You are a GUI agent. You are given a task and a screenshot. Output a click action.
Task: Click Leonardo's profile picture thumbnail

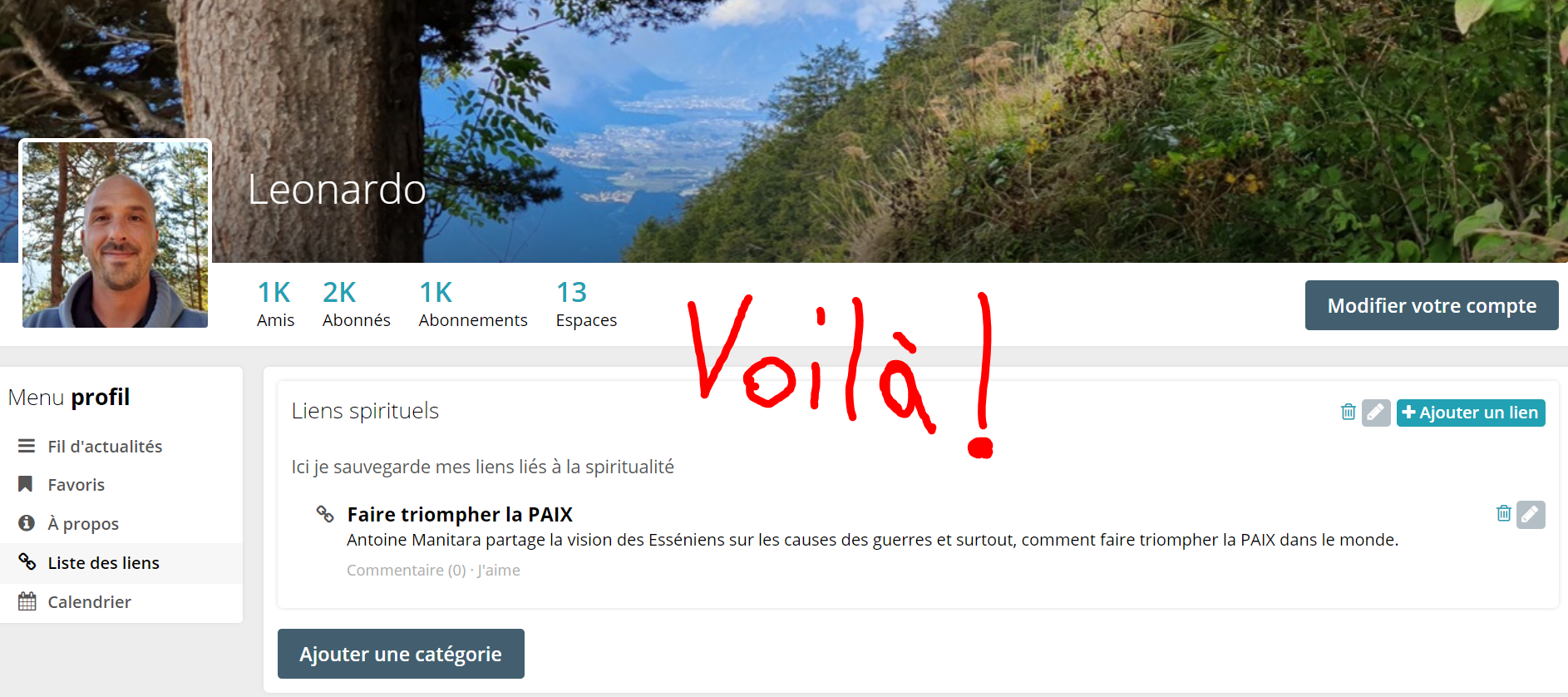116,234
